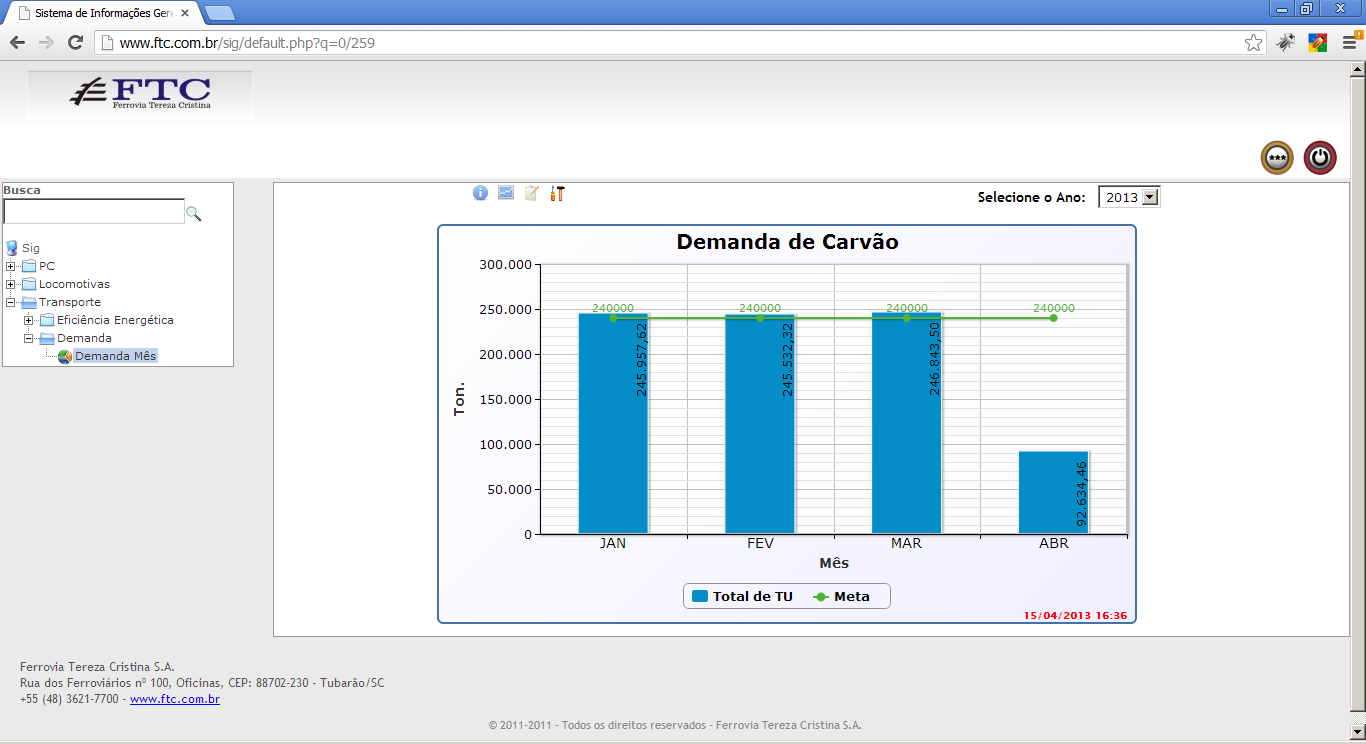Select the Locomotivas tree folder
The height and width of the screenshot is (744, 1366).
pyautogui.click(x=74, y=284)
